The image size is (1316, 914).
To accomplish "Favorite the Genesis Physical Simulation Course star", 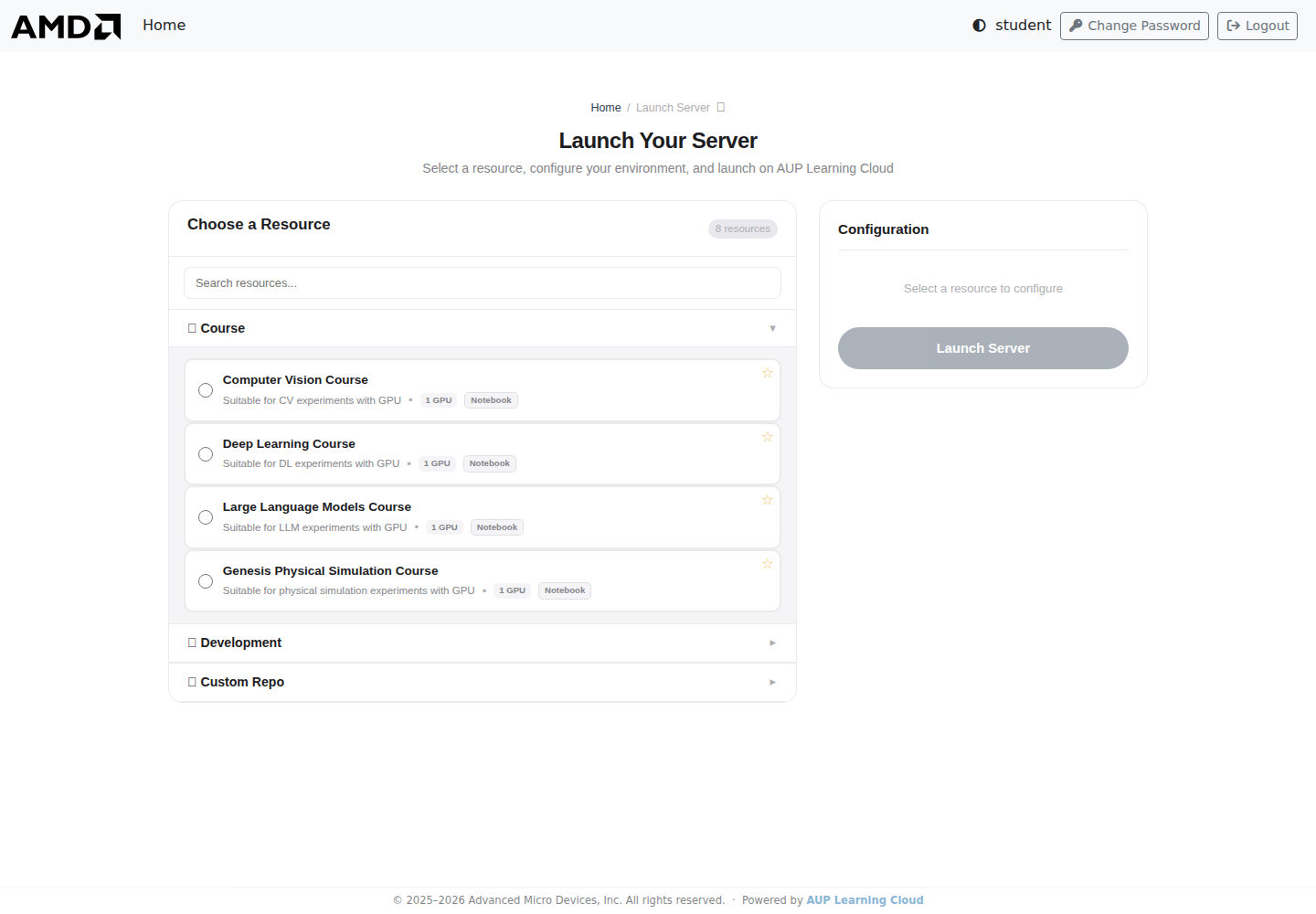I will coord(768,564).
